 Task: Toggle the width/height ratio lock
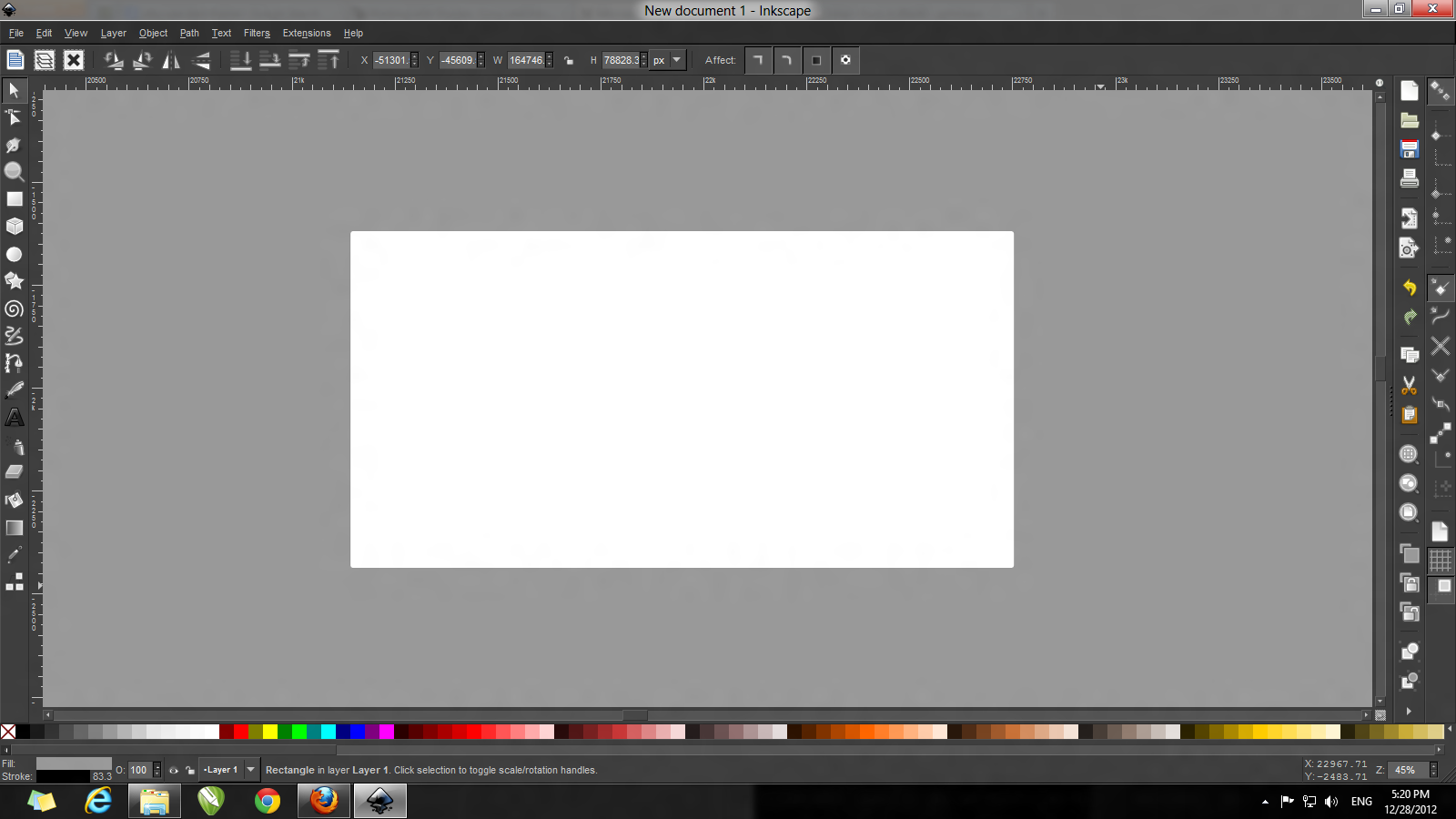pos(569,61)
